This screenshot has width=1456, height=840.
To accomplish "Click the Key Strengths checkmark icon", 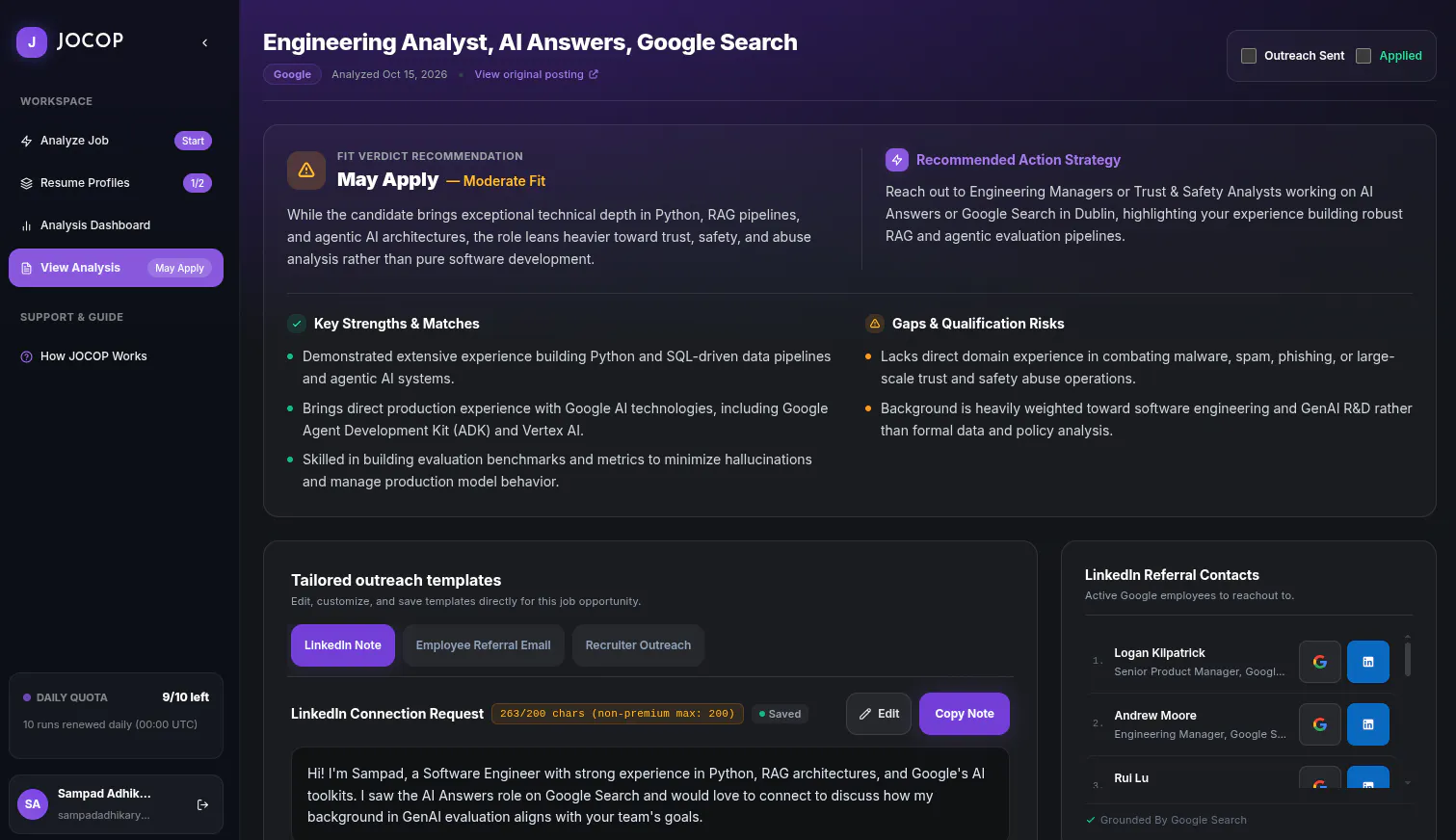I will (297, 324).
